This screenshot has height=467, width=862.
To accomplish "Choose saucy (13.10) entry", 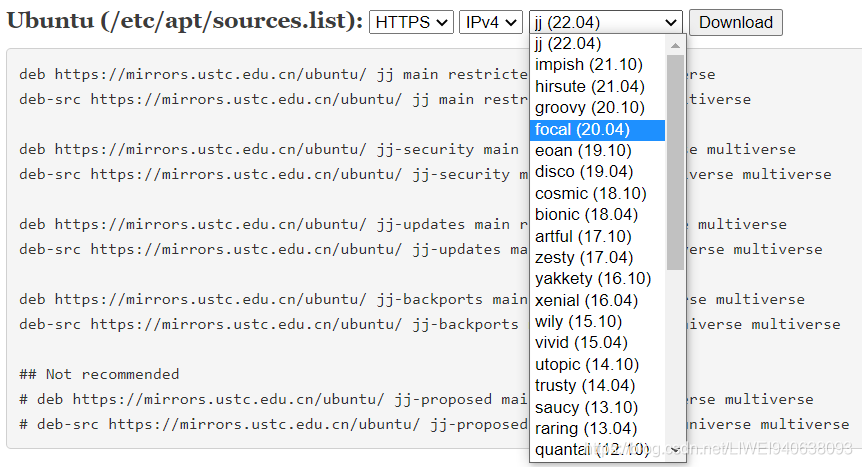I will point(597,408).
